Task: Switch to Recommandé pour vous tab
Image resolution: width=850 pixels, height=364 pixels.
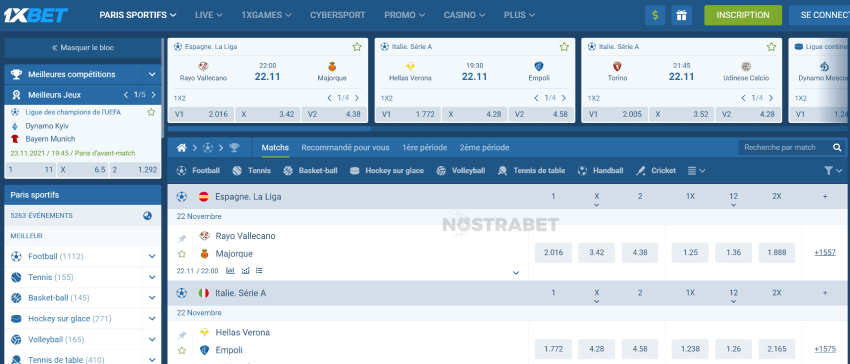Action: [345, 148]
